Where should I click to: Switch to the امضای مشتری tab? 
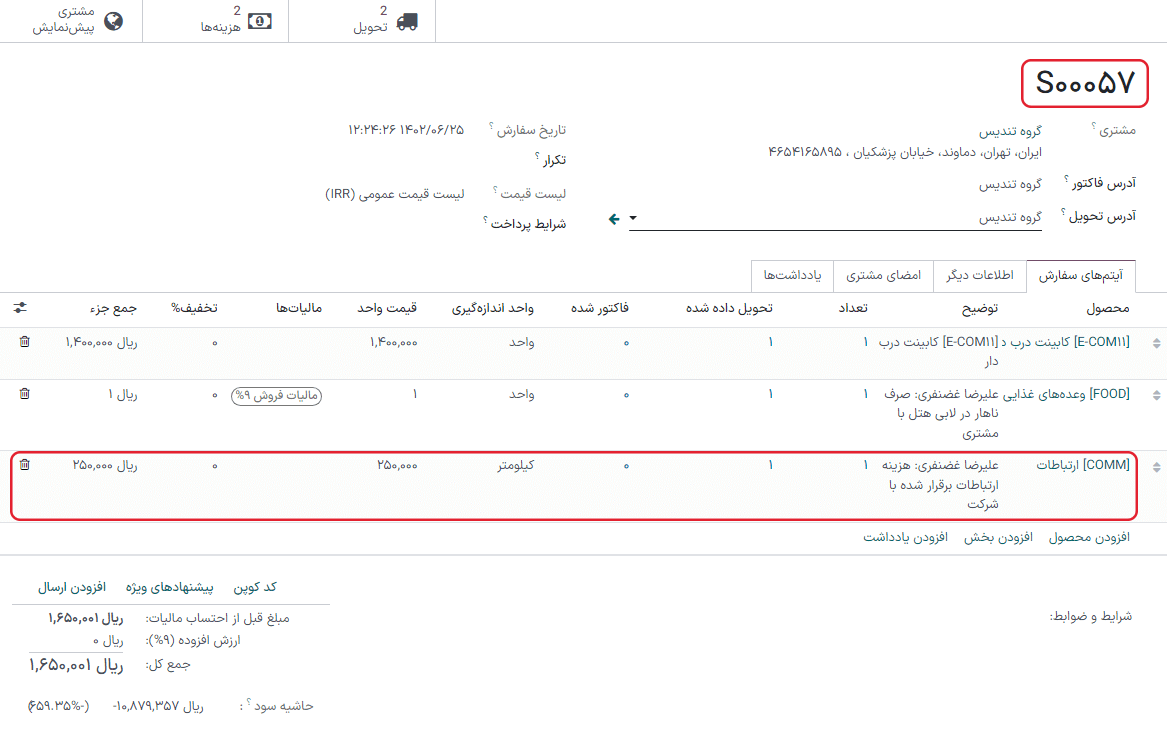[883, 276]
